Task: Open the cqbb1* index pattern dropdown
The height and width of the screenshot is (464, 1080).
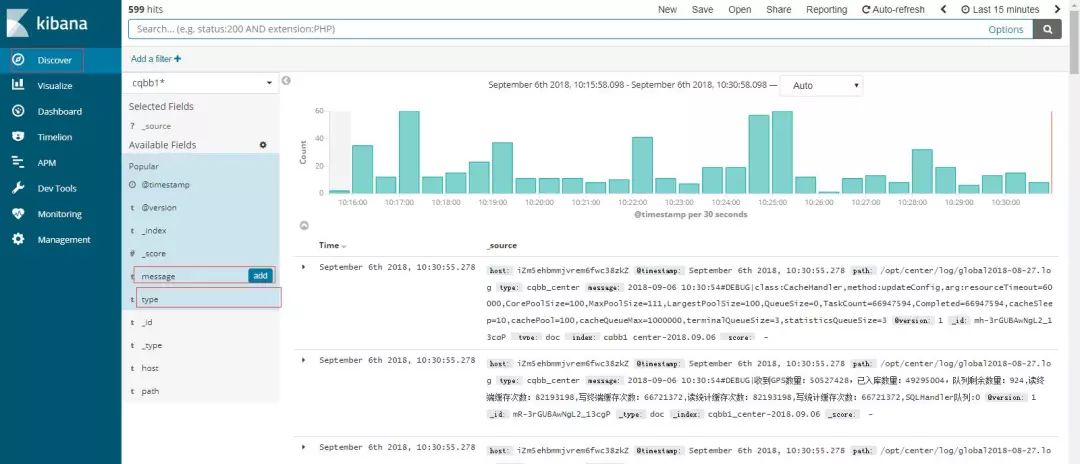Action: pos(202,83)
